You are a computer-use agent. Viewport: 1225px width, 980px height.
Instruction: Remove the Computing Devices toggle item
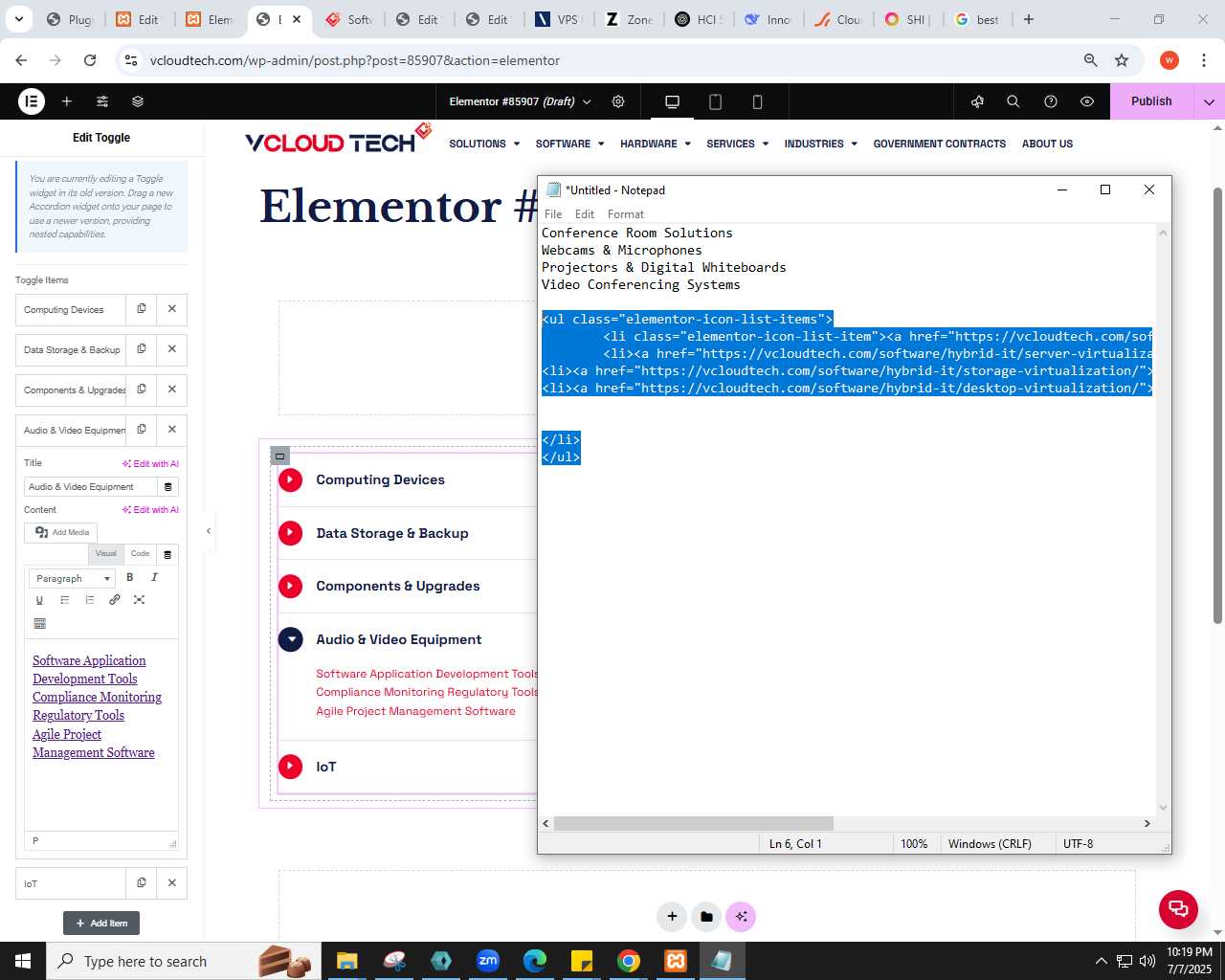[x=172, y=309]
